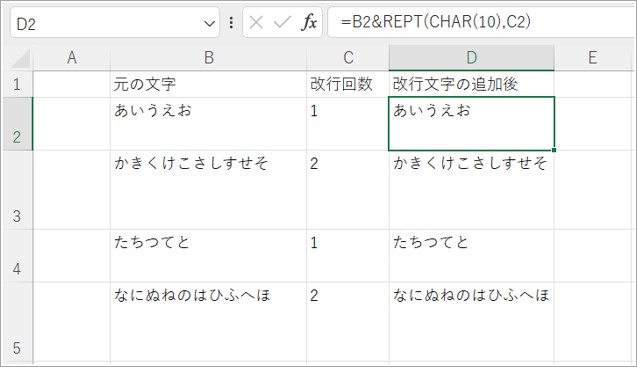The height and width of the screenshot is (367, 637).
Task: Select column D header
Action: click(472, 58)
